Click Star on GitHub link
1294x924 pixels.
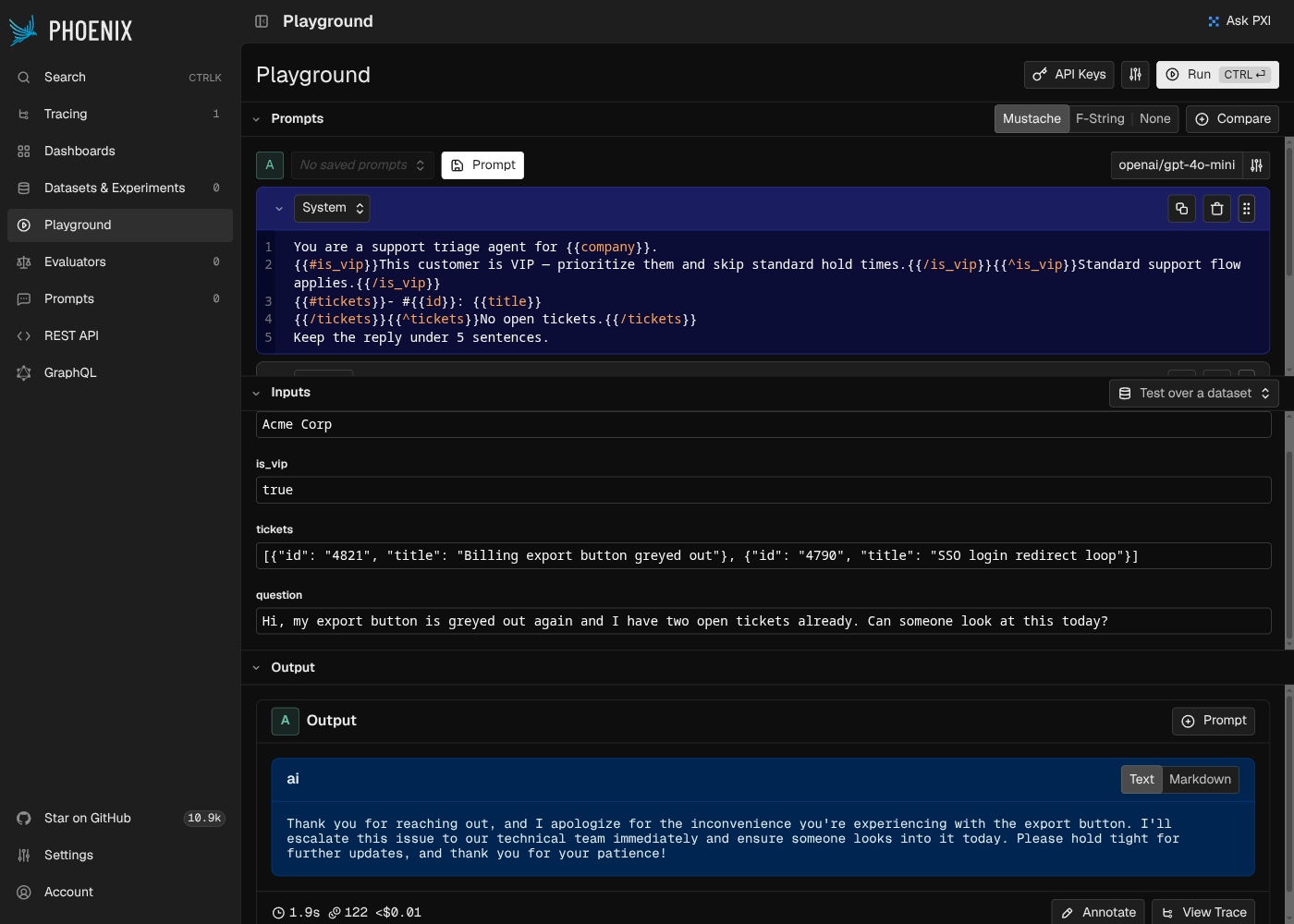(120, 819)
